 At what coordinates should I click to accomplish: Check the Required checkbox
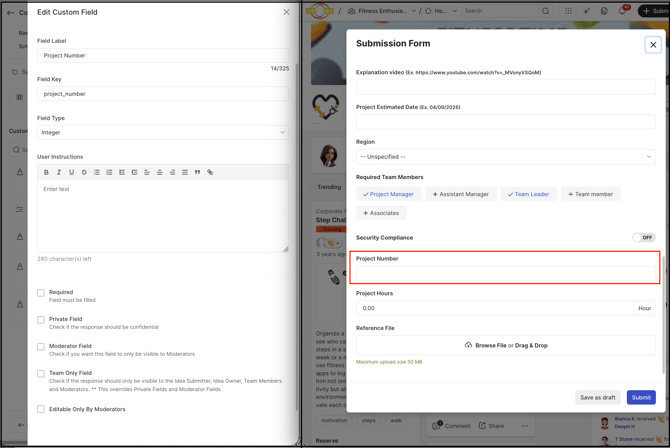(x=41, y=293)
